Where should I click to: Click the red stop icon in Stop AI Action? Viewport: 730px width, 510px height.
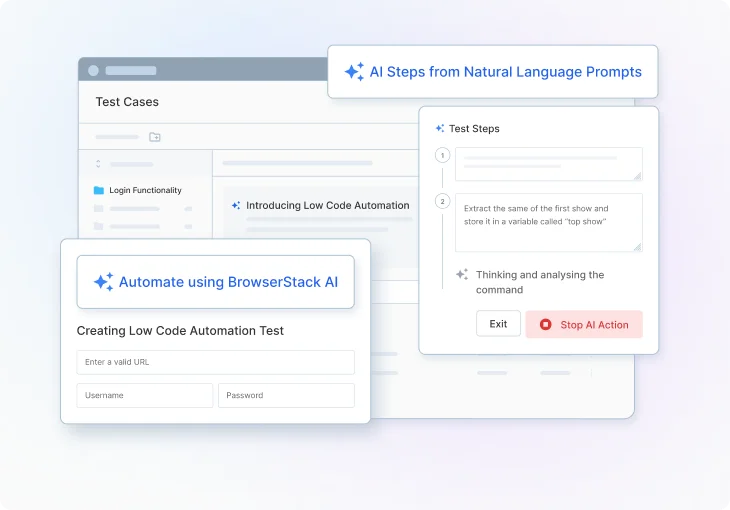[546, 324]
